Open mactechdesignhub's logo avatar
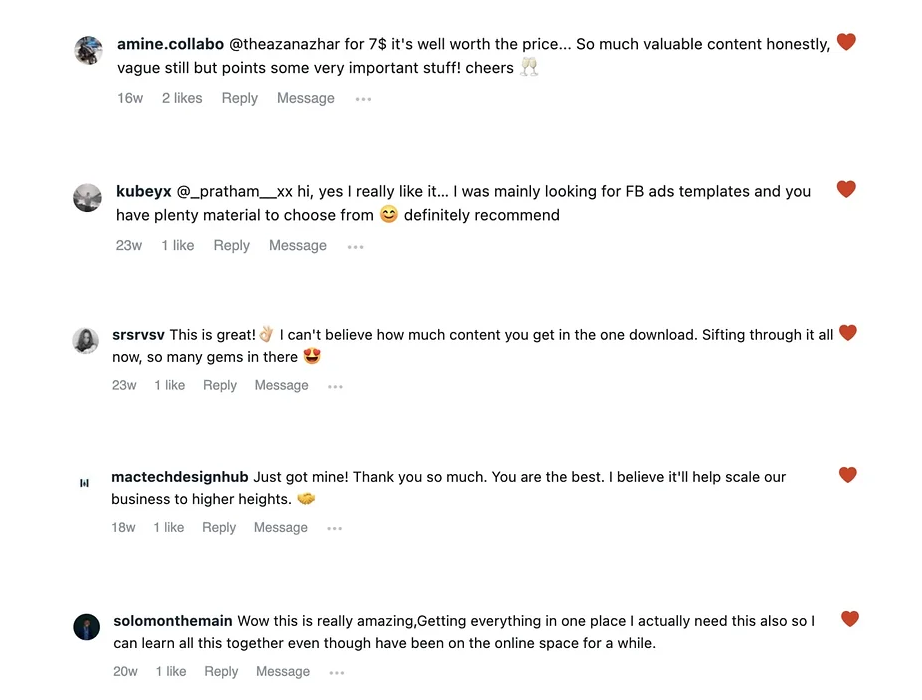922x700 pixels. (x=84, y=483)
